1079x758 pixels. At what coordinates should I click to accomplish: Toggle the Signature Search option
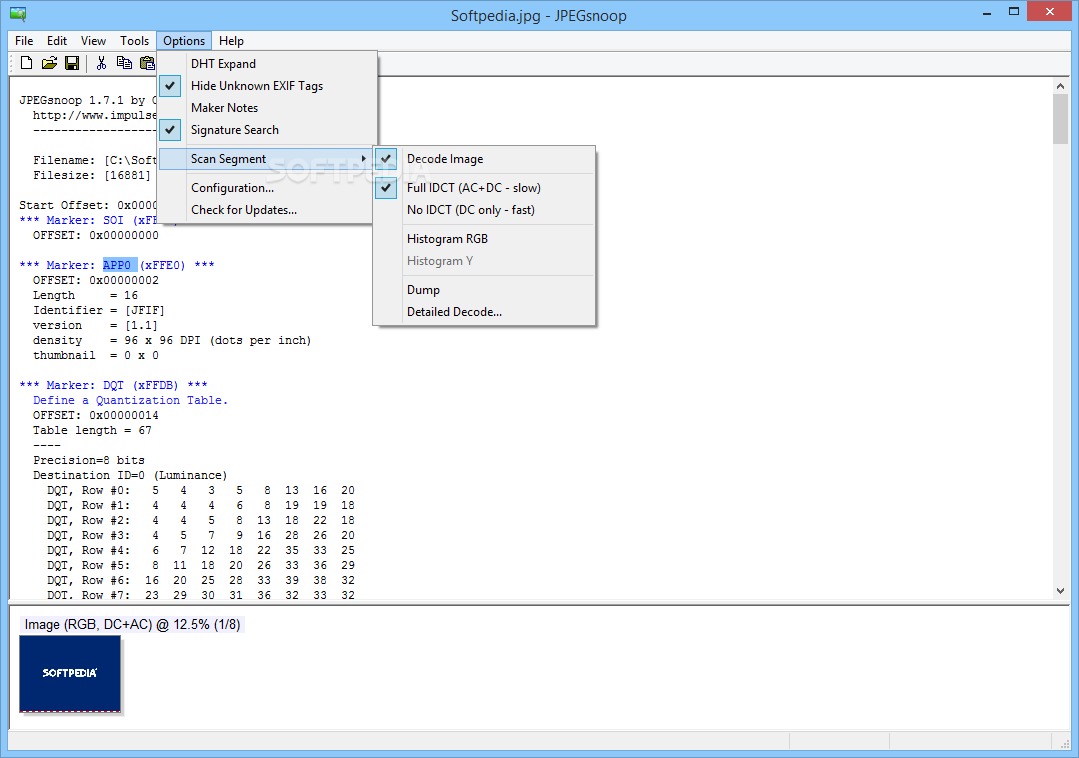click(x=268, y=130)
